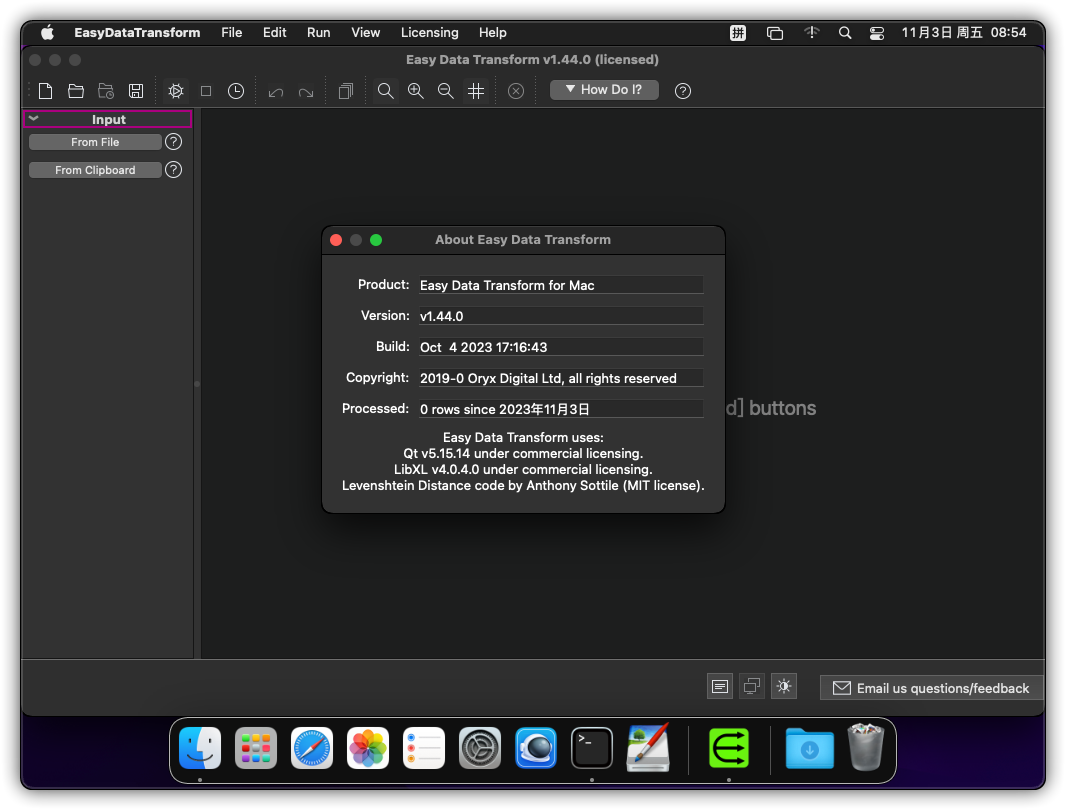
Task: Redo with the right curved arrow icon
Action: click(x=306, y=91)
